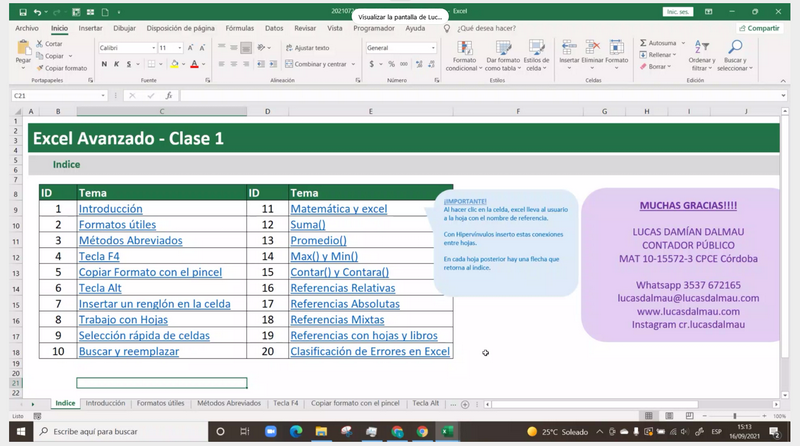Viewport: 800px width, 446px height.
Task: Switch to Page Layout view icon
Action: [669, 416]
